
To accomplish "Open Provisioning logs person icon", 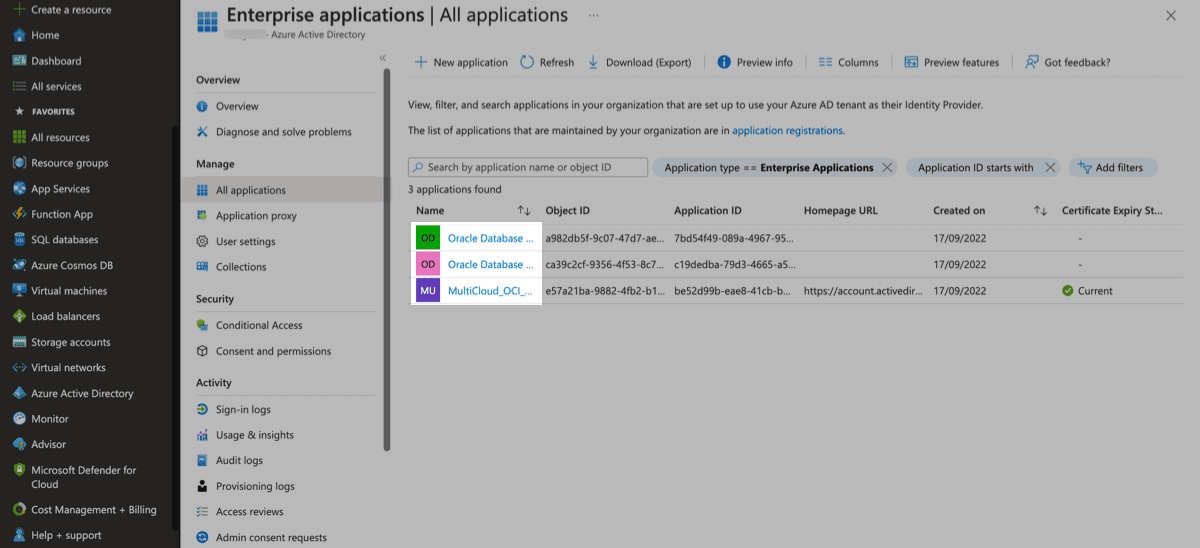I will [202, 486].
